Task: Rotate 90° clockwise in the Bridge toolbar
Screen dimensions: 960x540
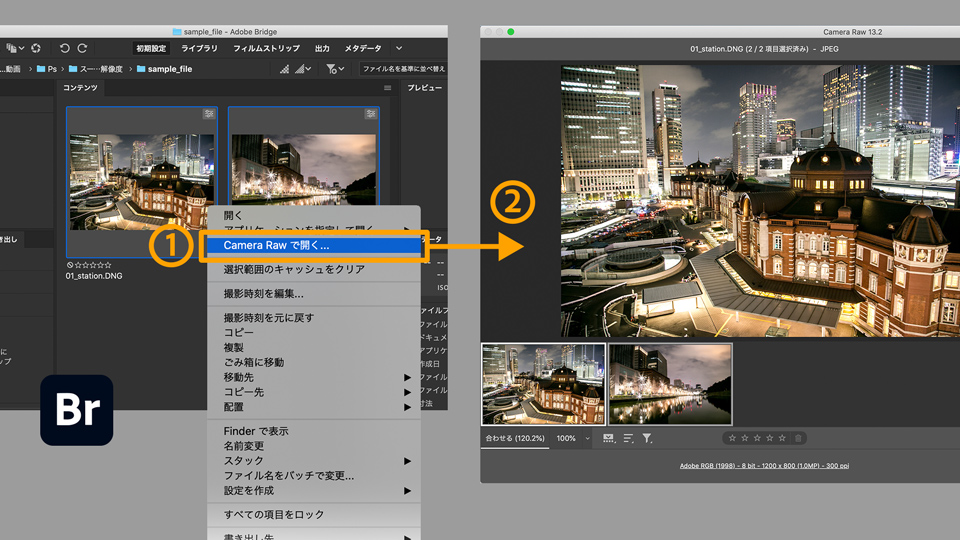Action: coord(82,48)
